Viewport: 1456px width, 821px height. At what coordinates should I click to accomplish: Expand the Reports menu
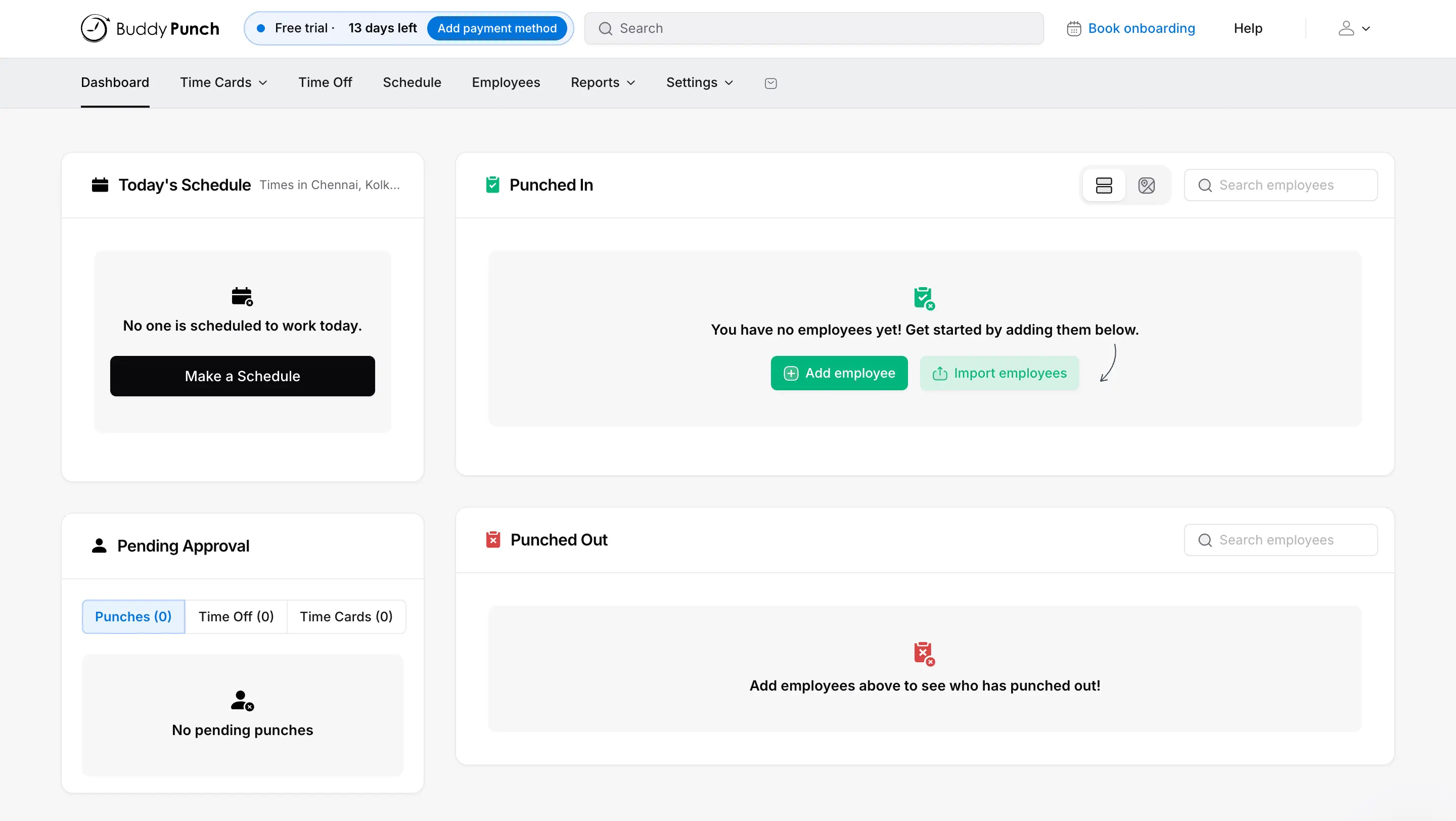coord(603,82)
